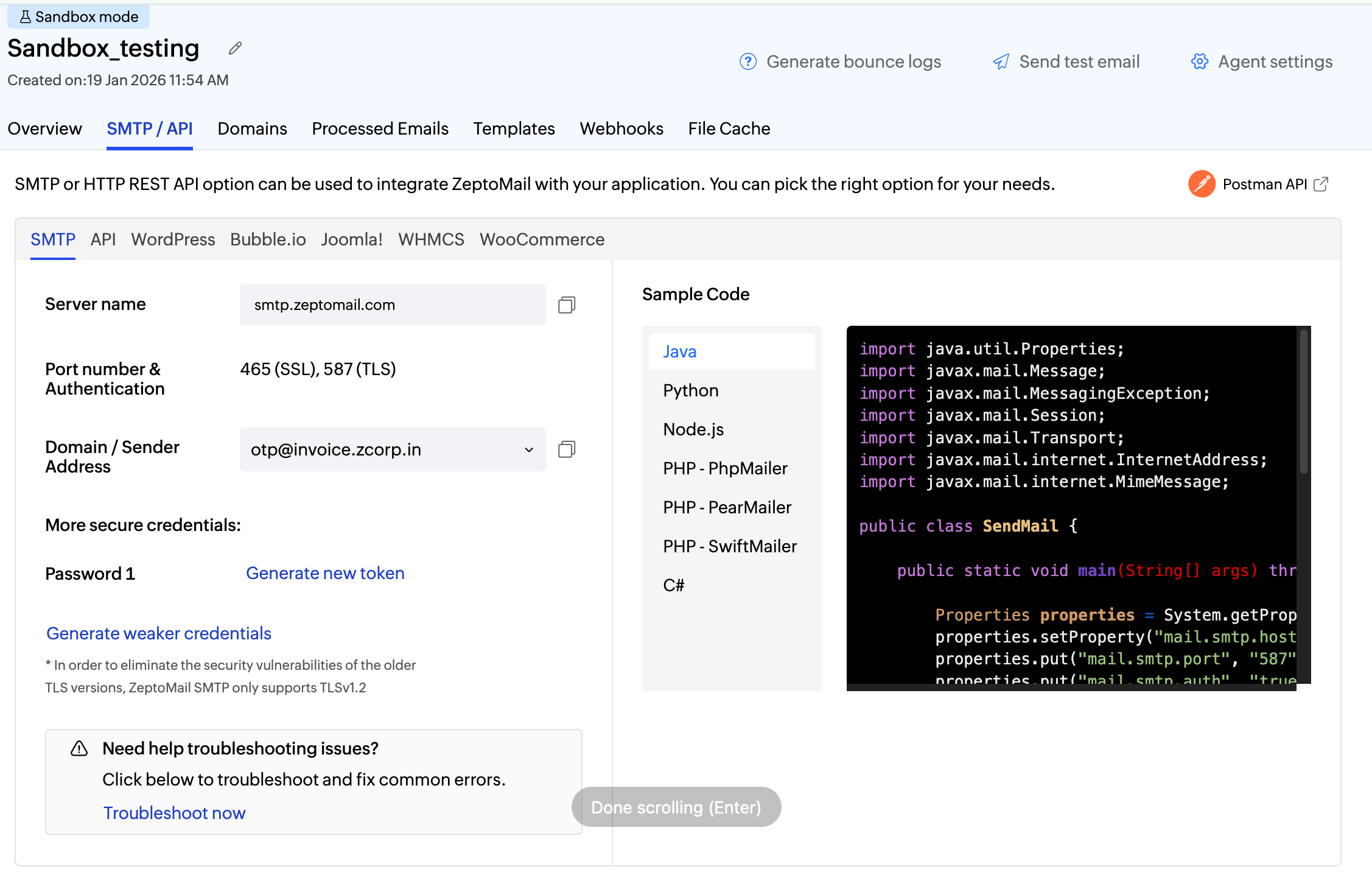Image resolution: width=1372 pixels, height=872 pixels.
Task: Select Java sample code language
Action: coord(732,351)
